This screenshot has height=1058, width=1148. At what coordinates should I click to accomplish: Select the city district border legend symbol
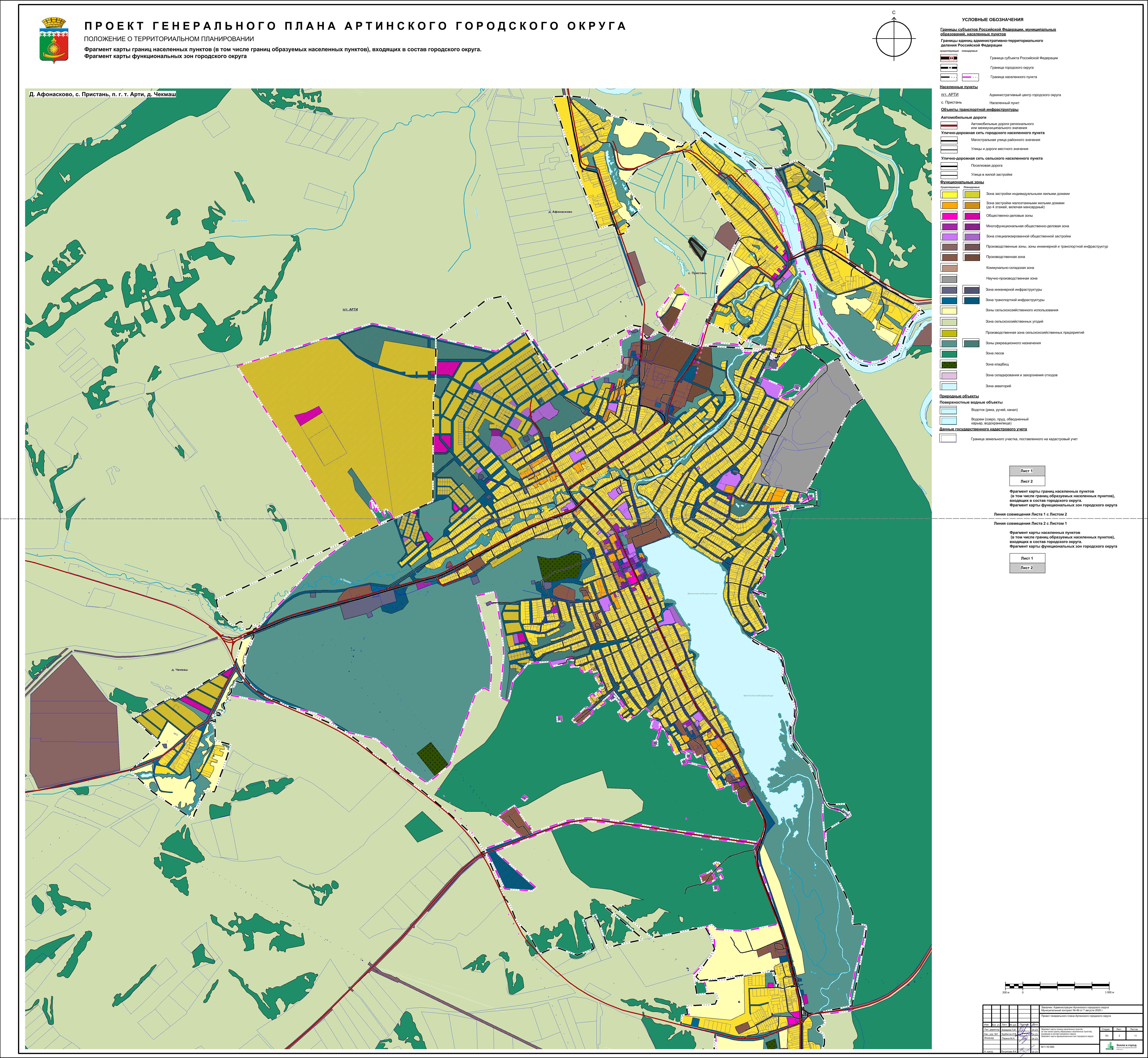pos(949,67)
